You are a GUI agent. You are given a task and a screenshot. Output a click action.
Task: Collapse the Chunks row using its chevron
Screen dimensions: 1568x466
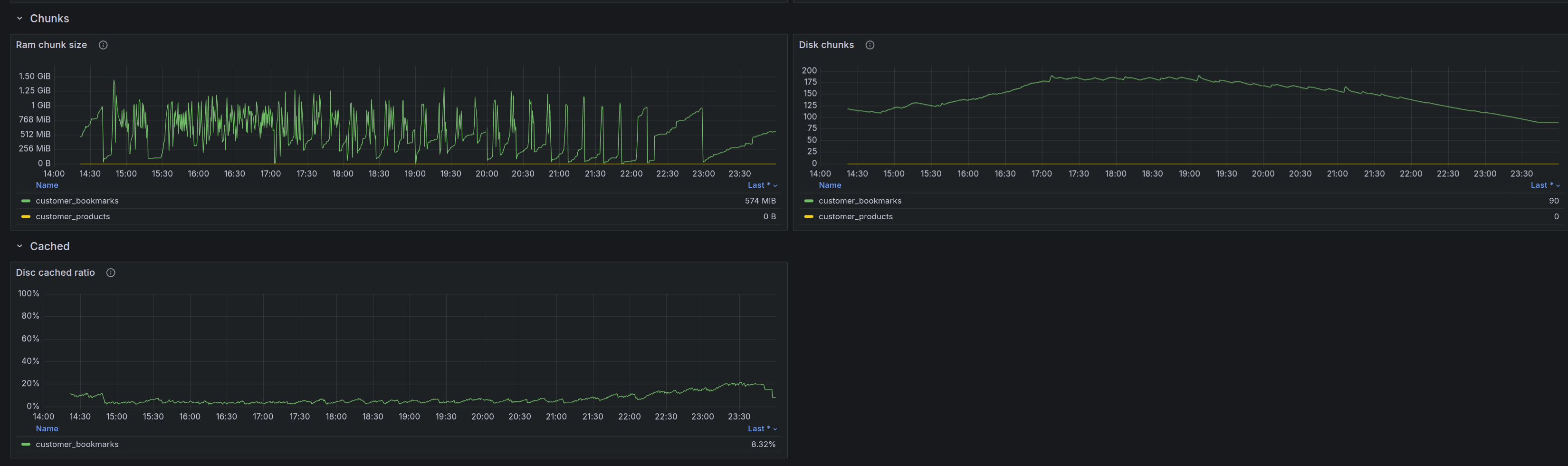19,19
